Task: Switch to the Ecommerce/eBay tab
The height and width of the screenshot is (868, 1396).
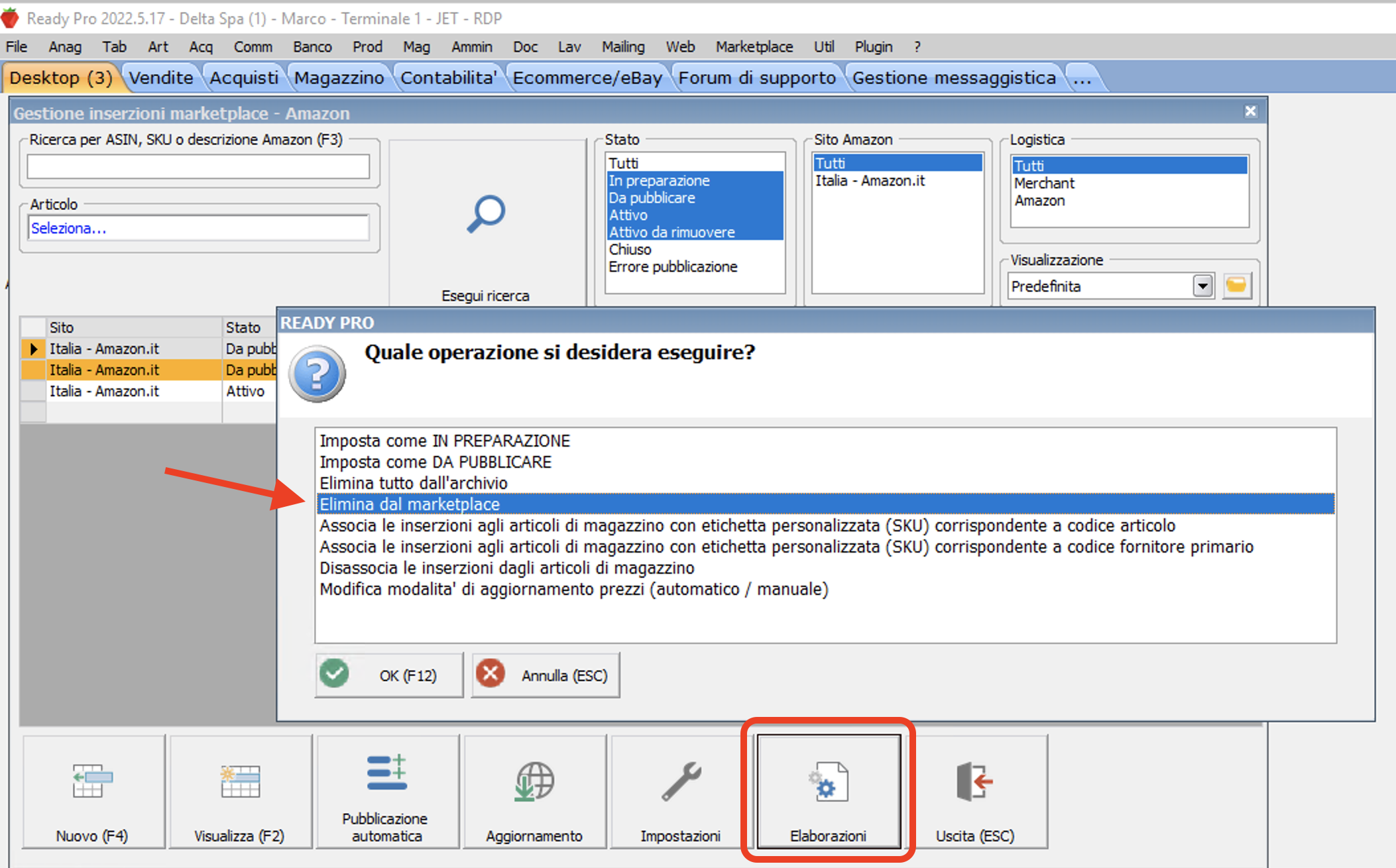Action: (x=587, y=78)
